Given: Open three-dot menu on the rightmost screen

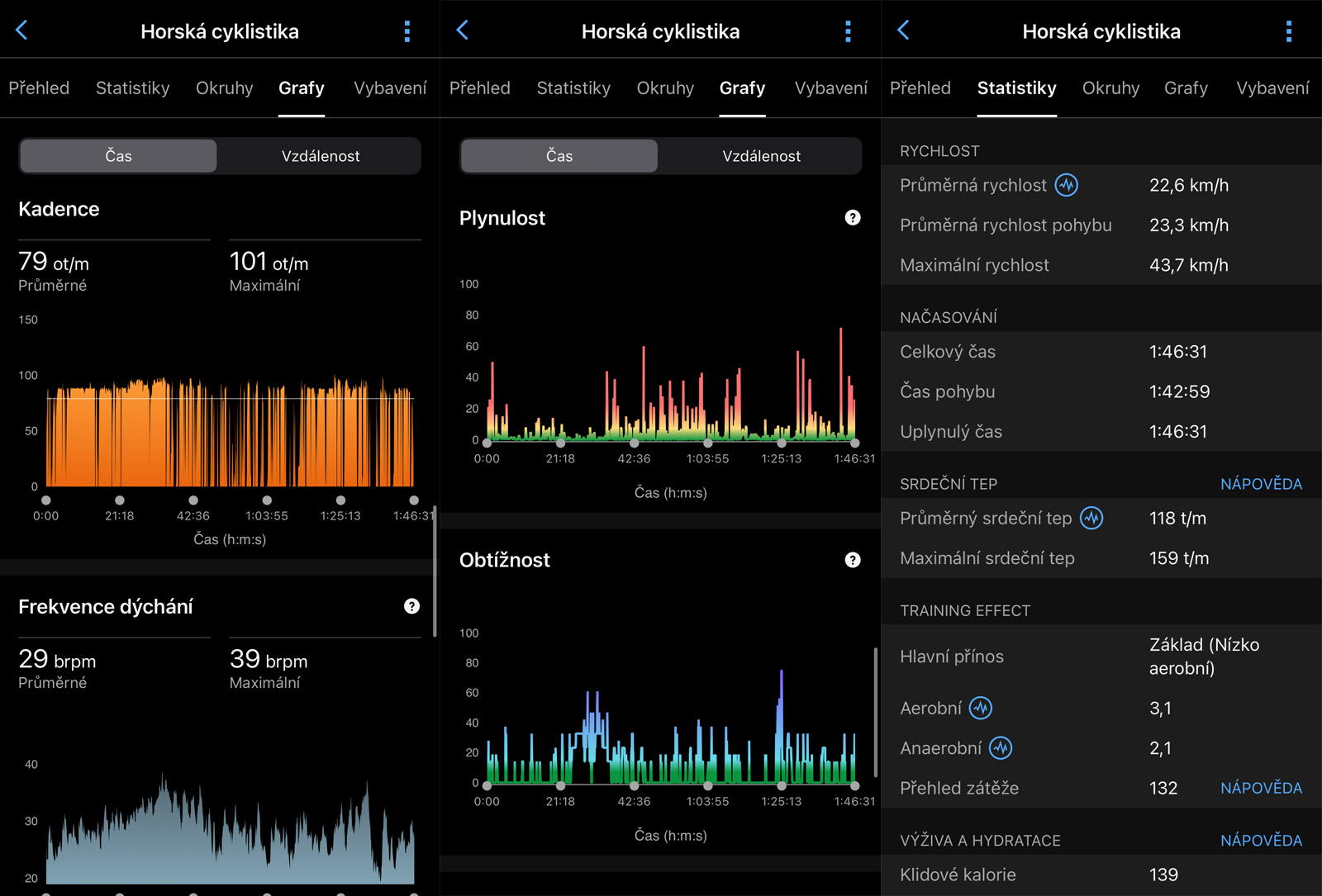Looking at the screenshot, I should (x=1288, y=31).
